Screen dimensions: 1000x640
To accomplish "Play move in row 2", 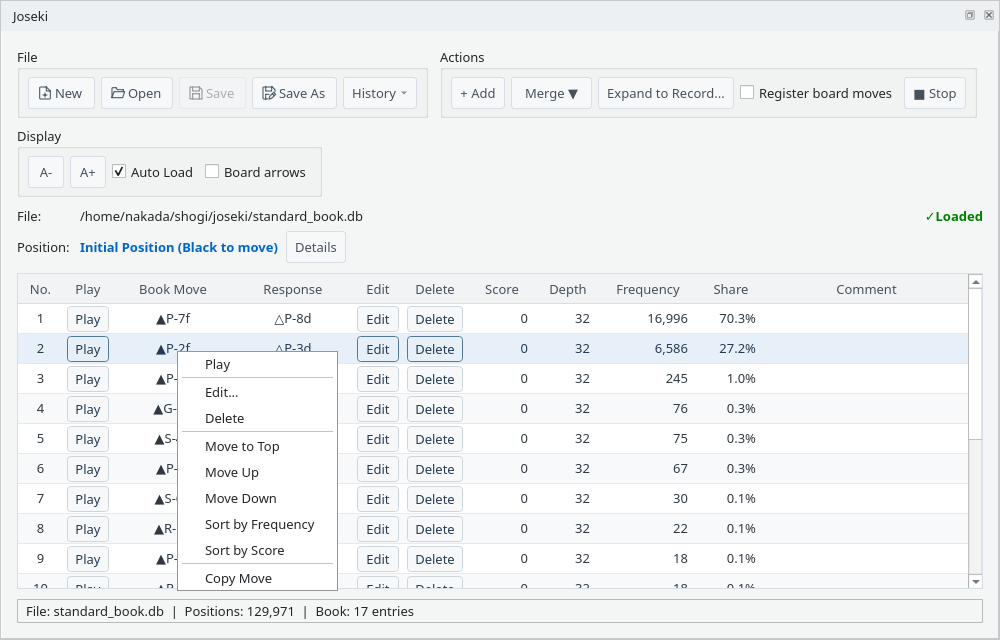I will pos(87,349).
